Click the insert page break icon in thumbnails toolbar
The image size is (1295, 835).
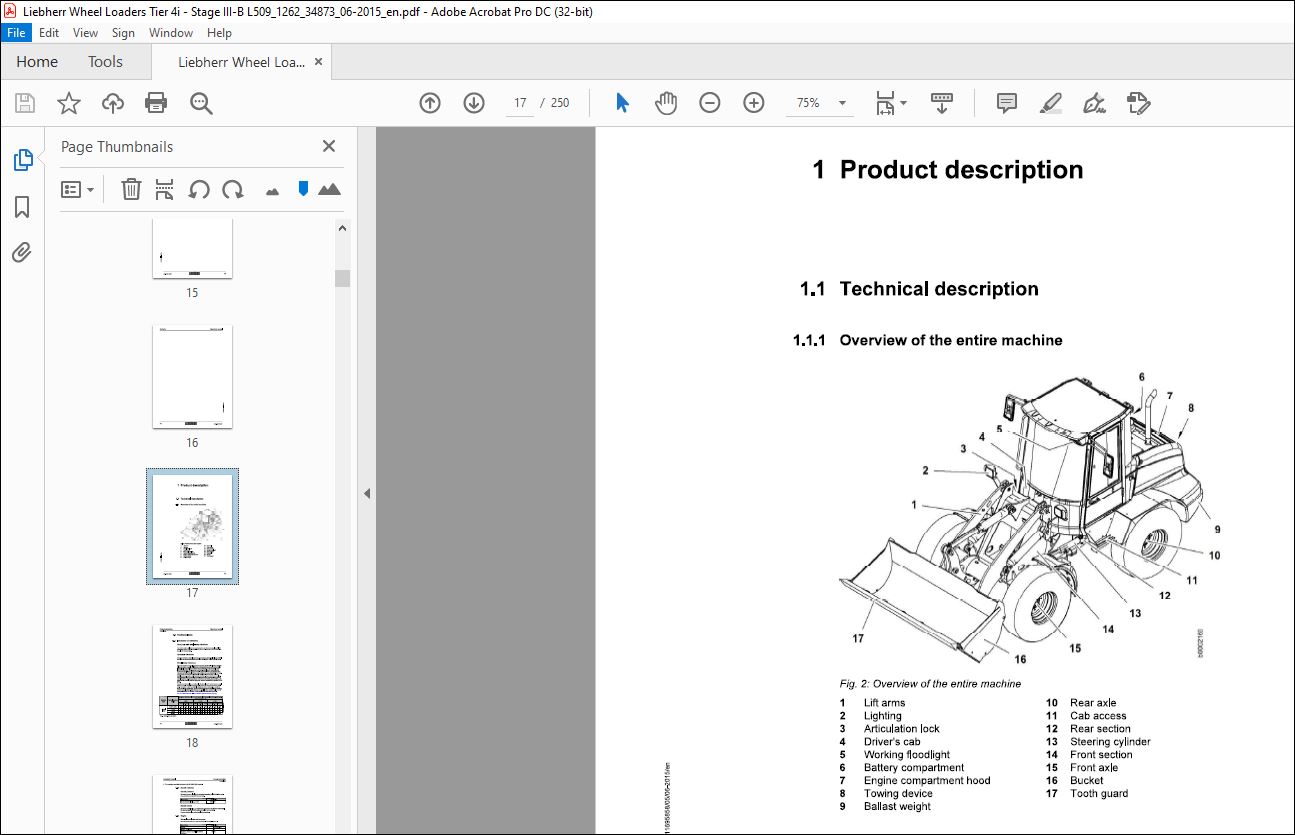click(x=165, y=189)
